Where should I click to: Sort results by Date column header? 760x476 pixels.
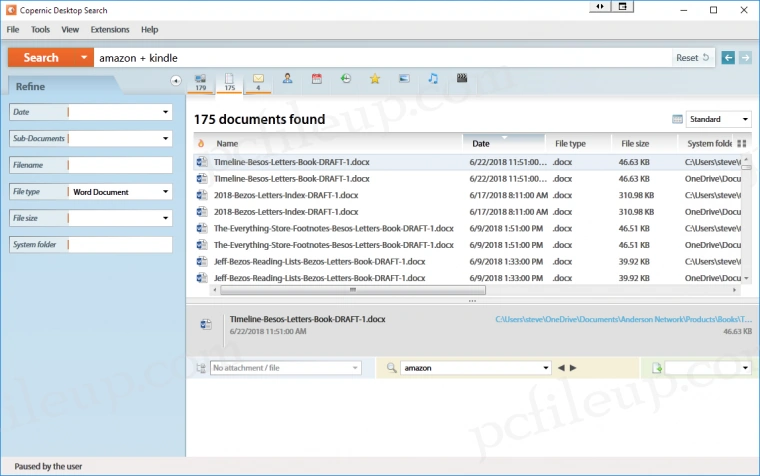pos(504,143)
